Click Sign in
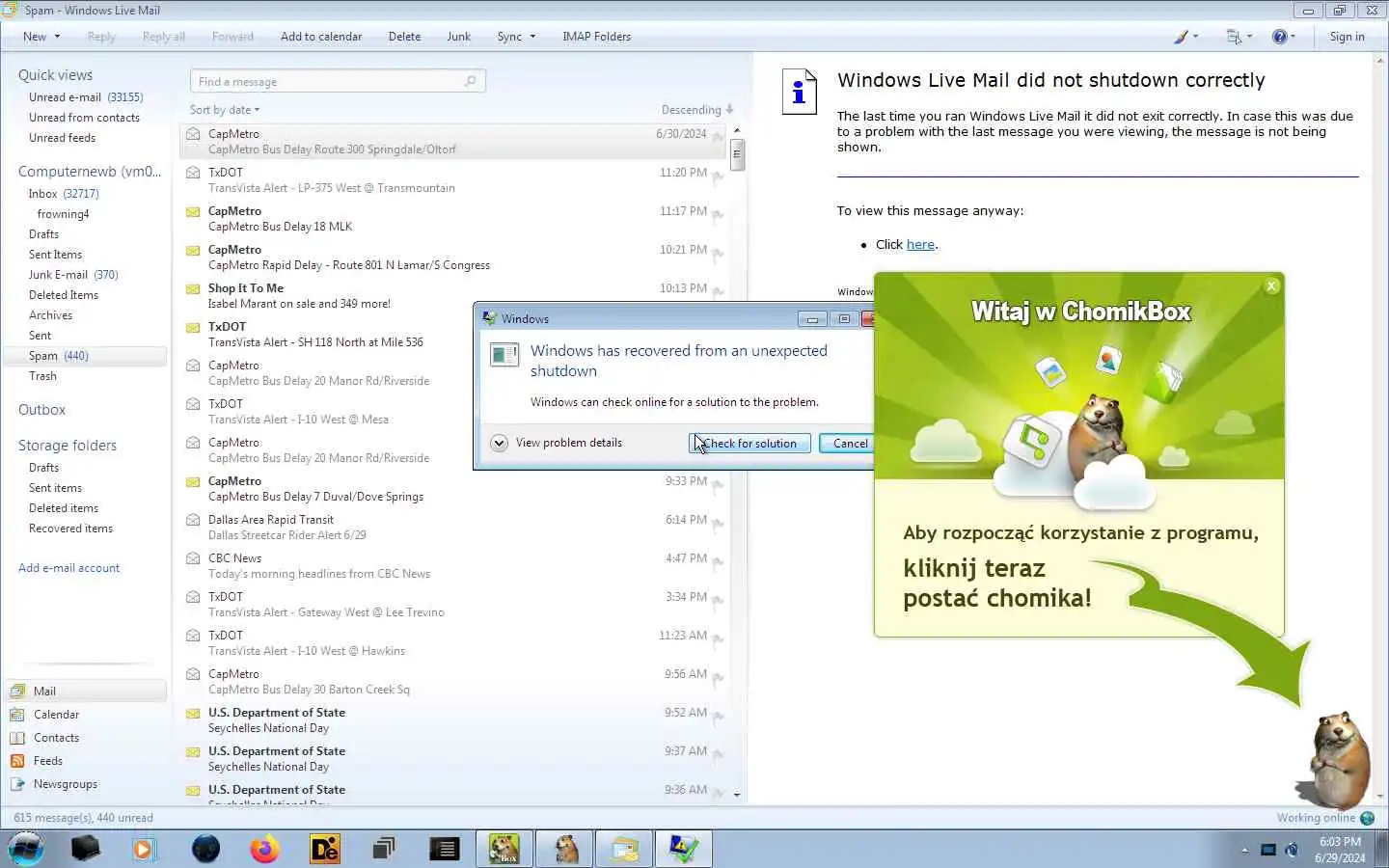 coord(1347,37)
